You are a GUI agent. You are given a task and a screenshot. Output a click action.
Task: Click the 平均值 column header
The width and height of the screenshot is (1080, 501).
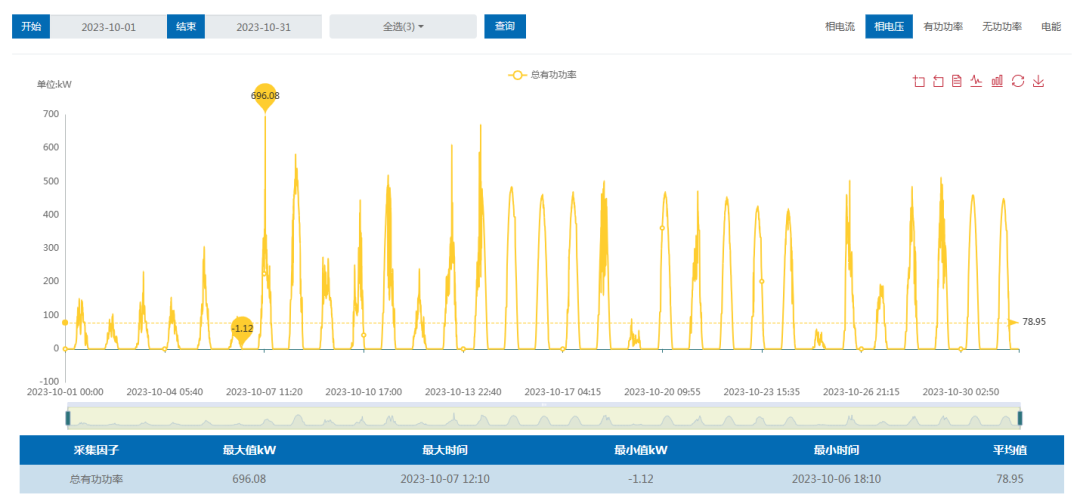click(x=1010, y=451)
